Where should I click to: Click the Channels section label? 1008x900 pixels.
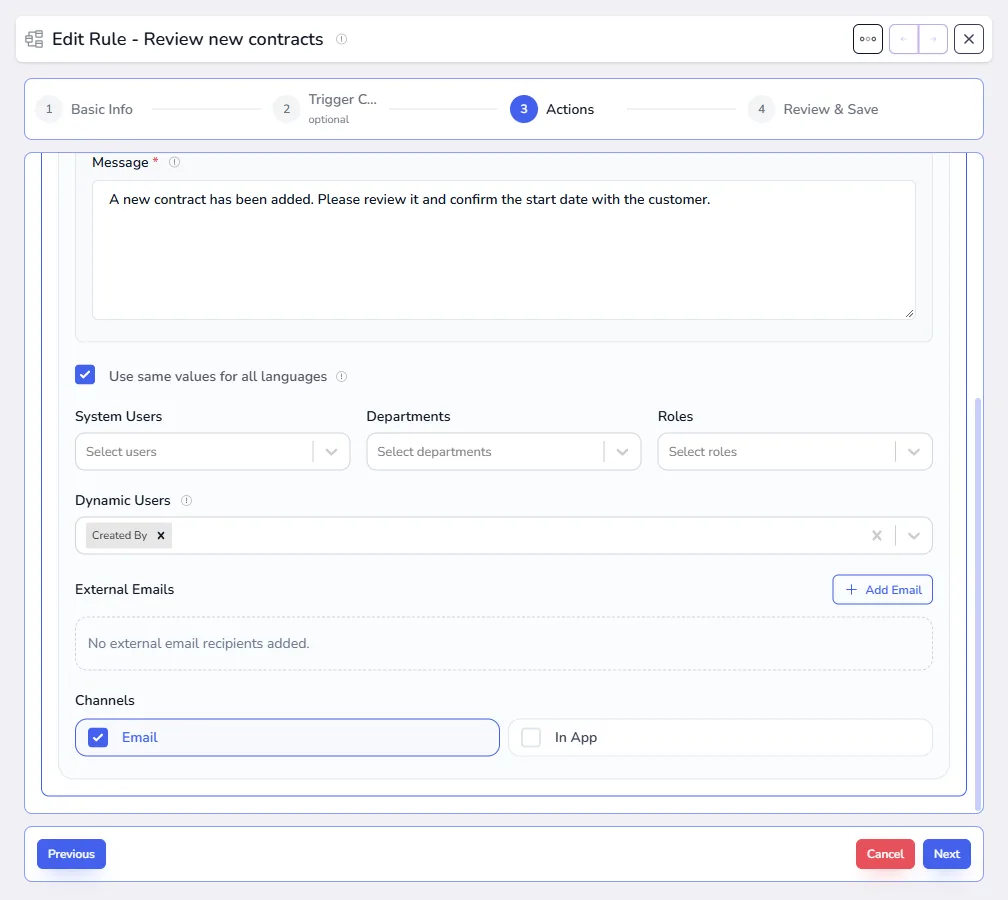click(x=105, y=700)
